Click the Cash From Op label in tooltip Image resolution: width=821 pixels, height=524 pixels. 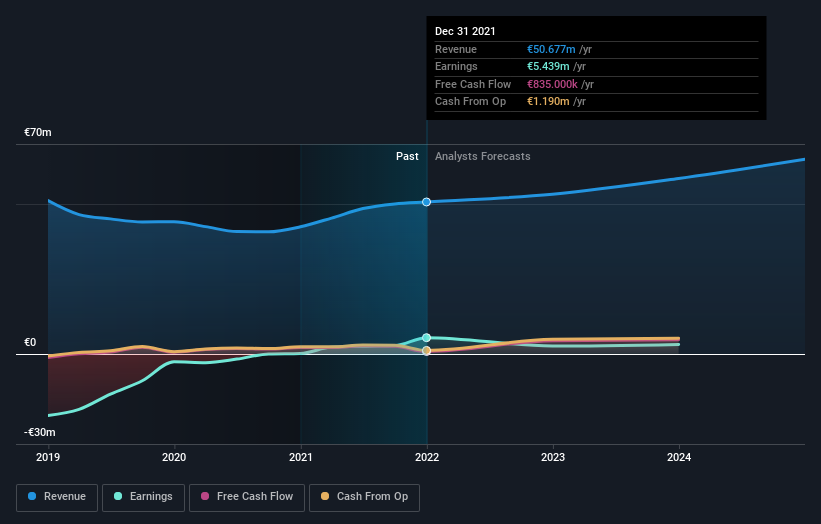point(470,102)
